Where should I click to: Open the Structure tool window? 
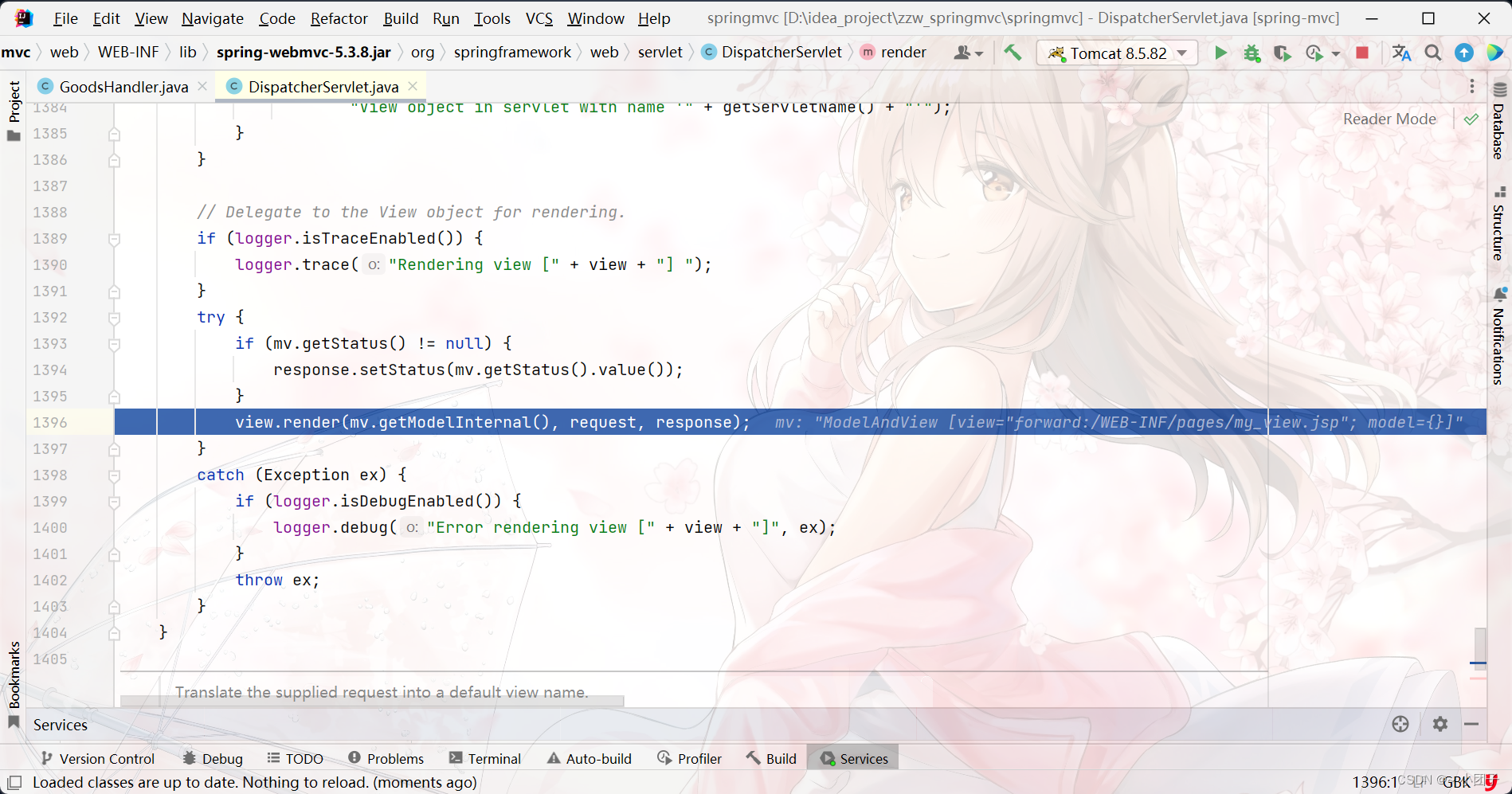(x=1499, y=225)
